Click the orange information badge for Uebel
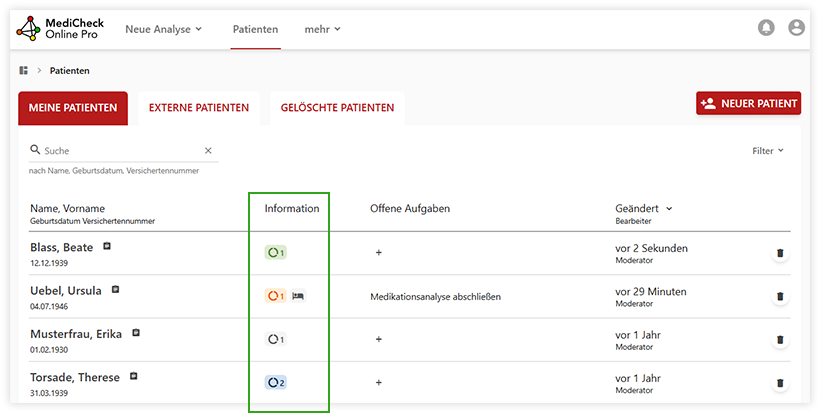Image resolution: width=823 pixels, height=420 pixels. tap(276, 296)
